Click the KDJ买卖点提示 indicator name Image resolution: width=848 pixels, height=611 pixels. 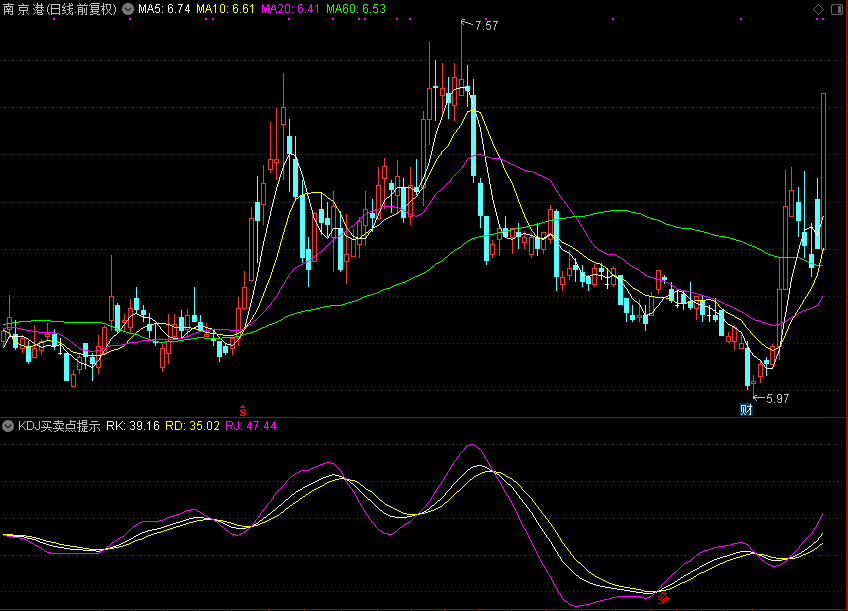coord(59,426)
